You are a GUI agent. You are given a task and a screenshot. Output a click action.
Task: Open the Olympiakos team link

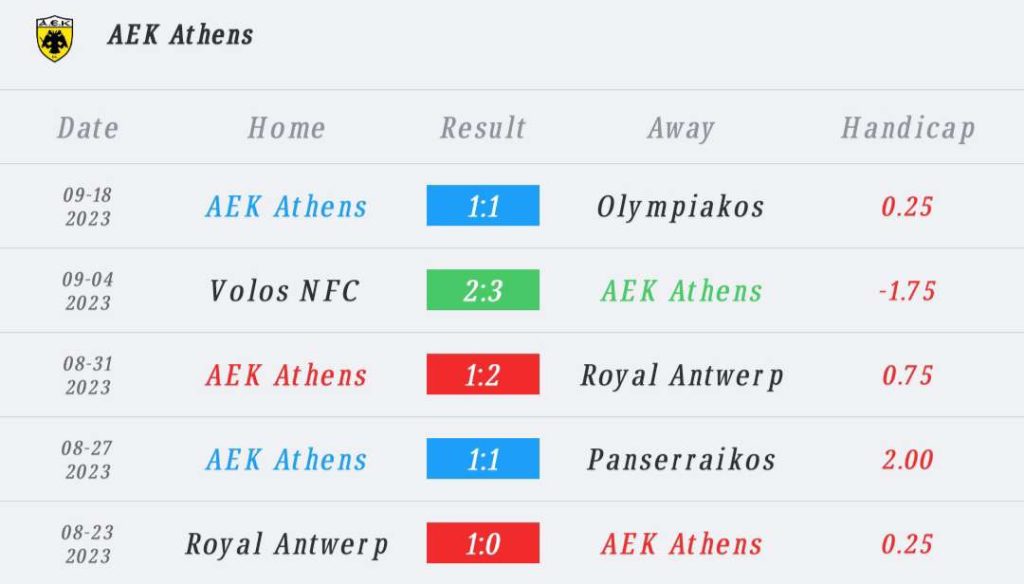(x=680, y=208)
